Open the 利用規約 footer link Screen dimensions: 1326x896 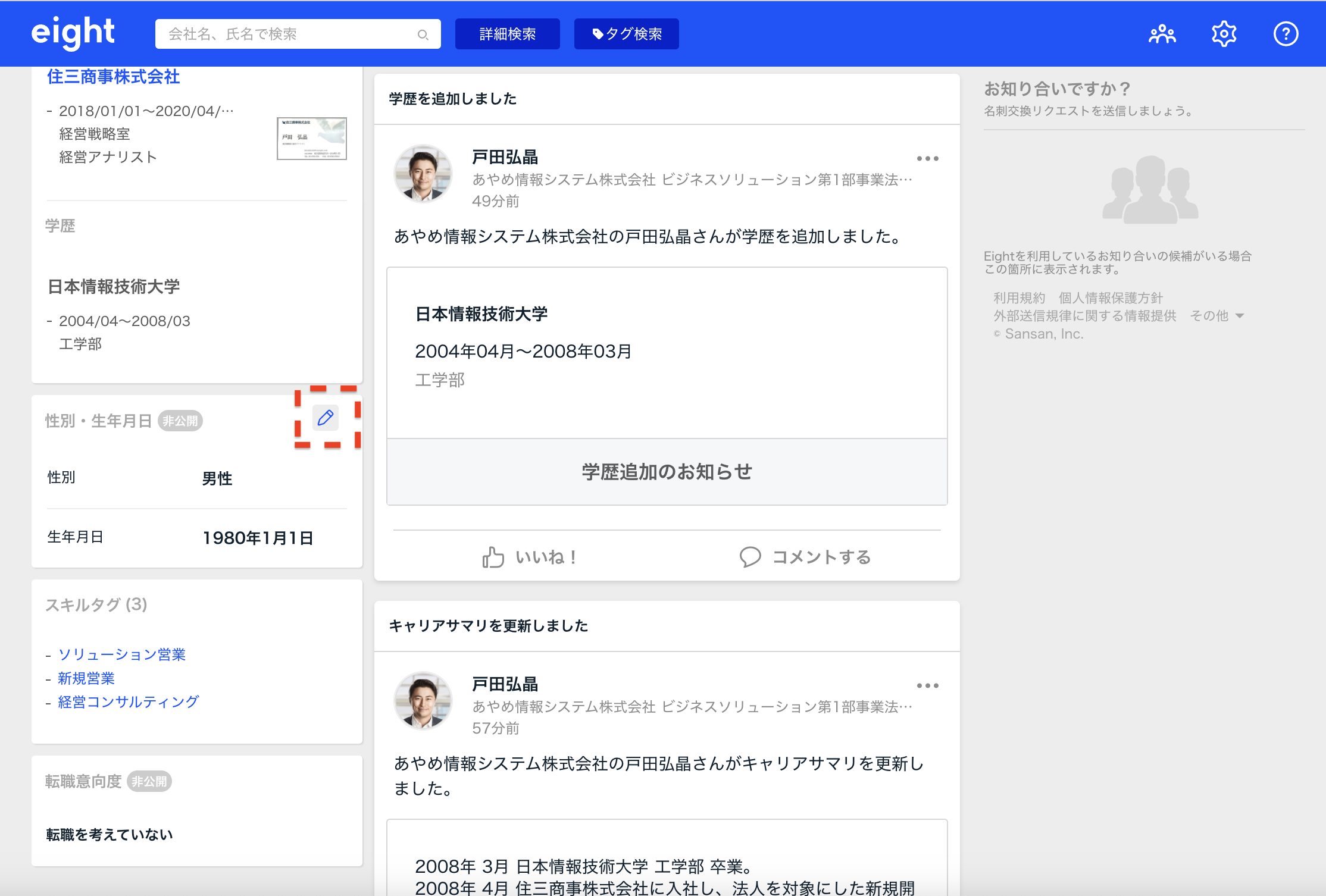[x=1019, y=298]
